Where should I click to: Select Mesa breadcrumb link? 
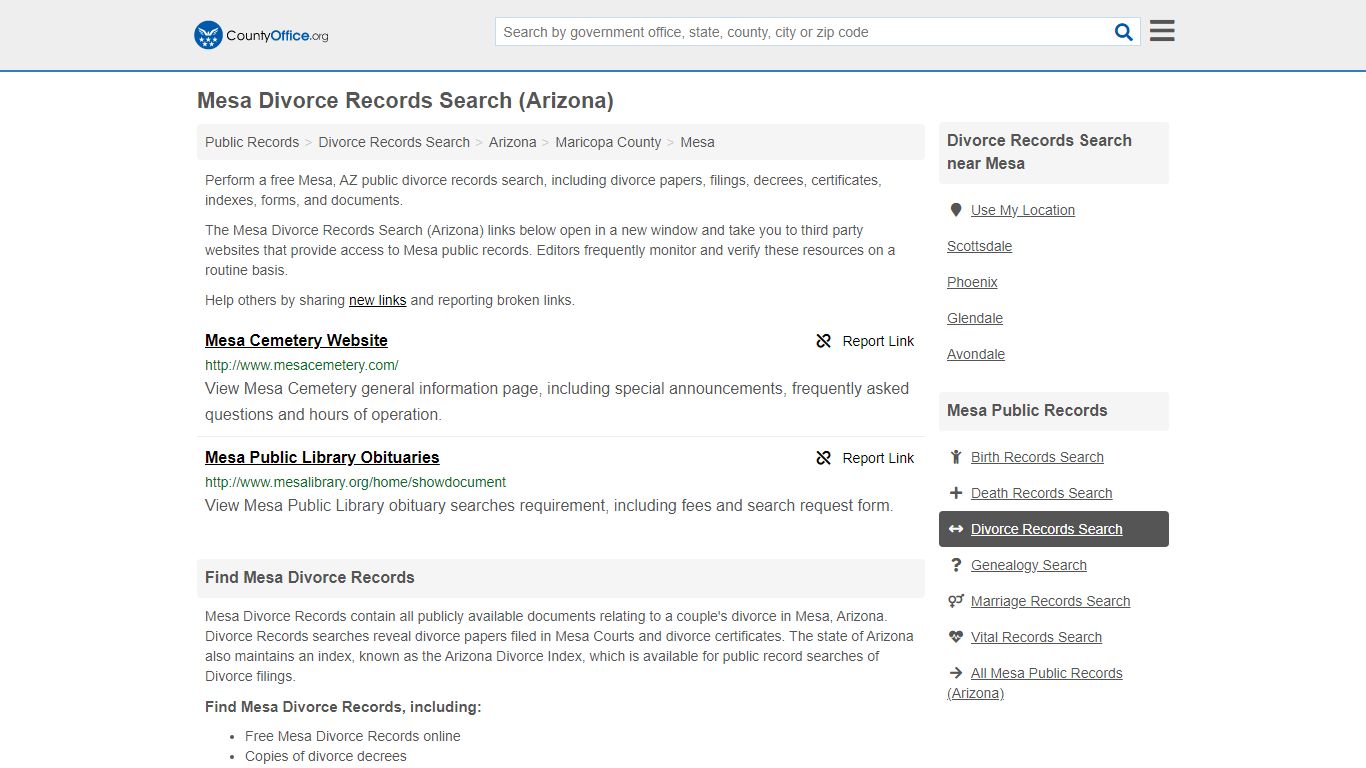coord(697,142)
